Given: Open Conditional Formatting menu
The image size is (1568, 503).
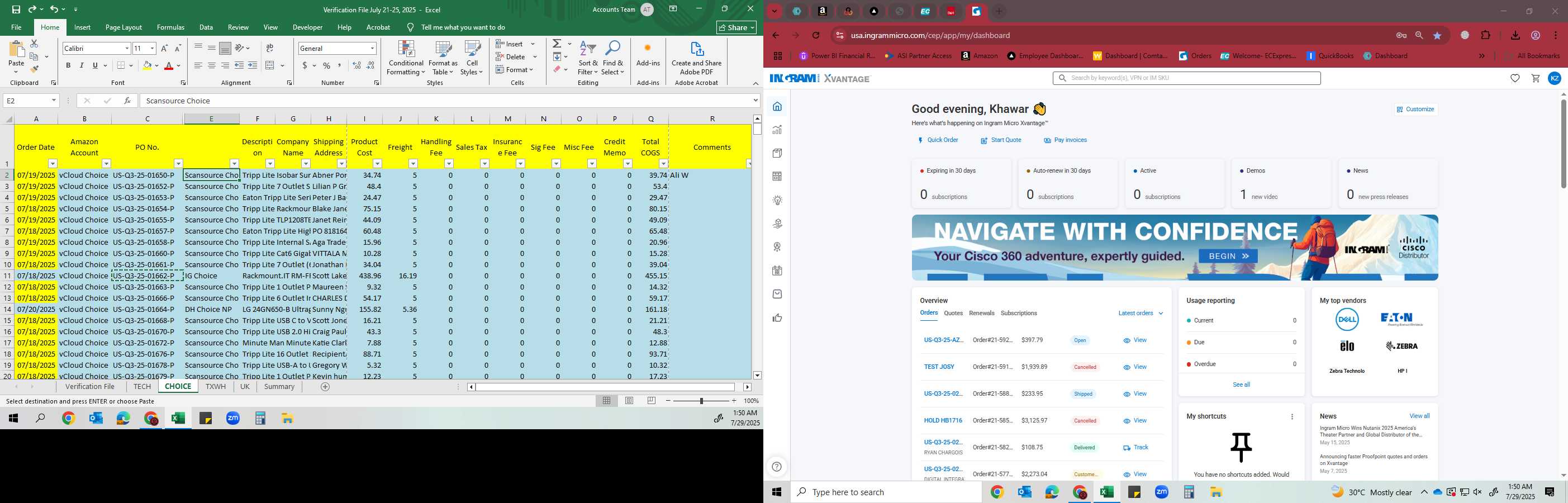Looking at the screenshot, I should point(406,58).
